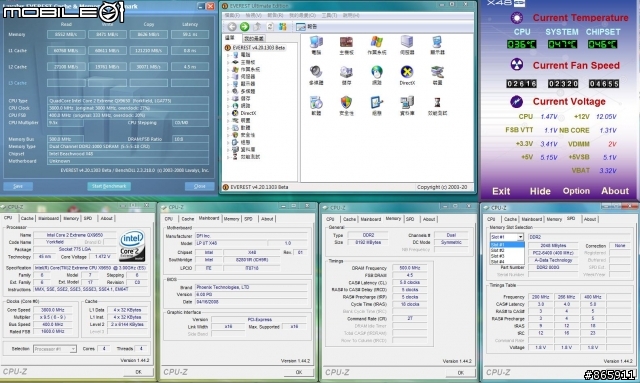Open the Devices icon next to DirectX
The height and width of the screenshot is (383, 640).
click(x=437, y=72)
